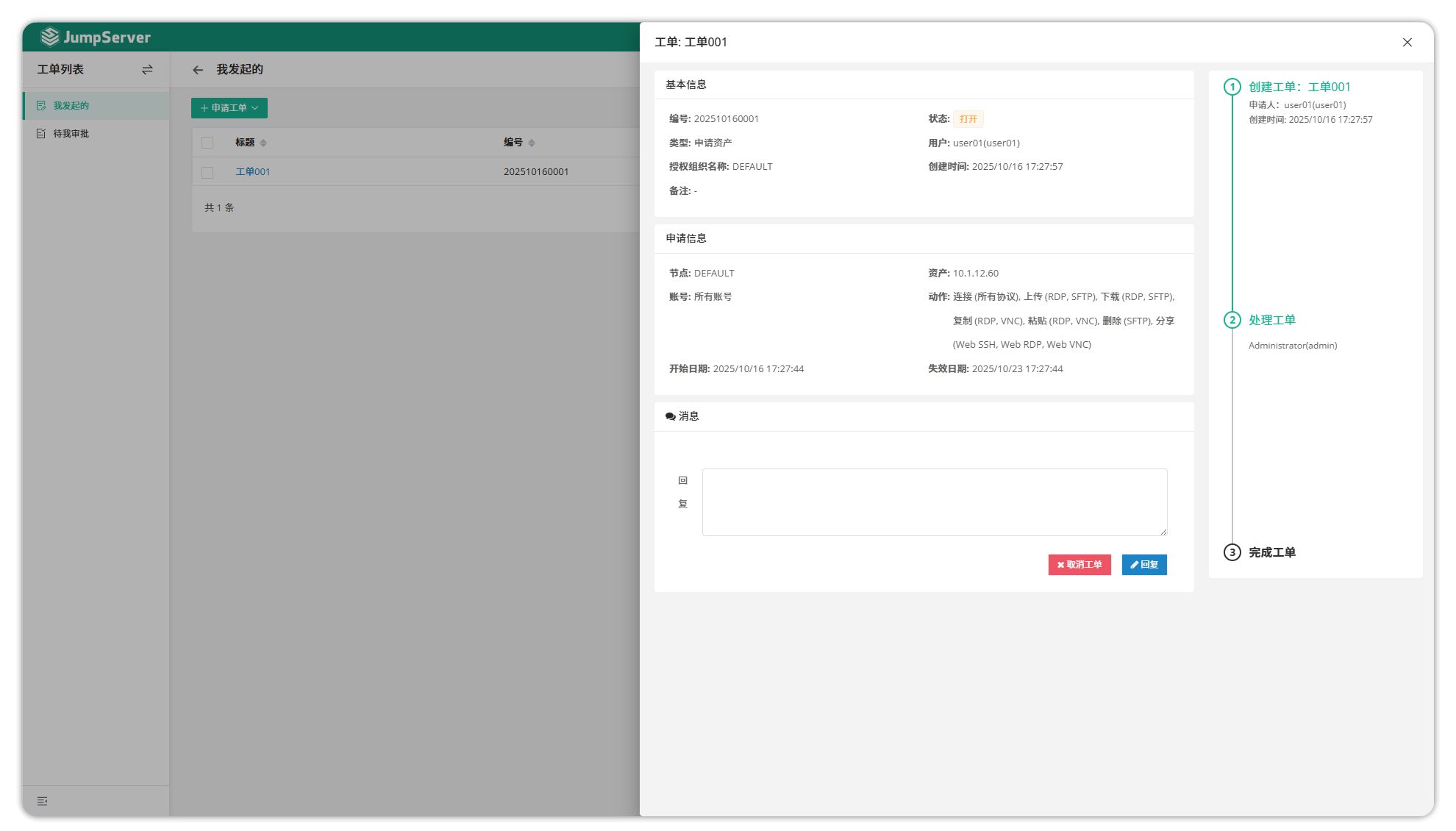Sort by the 标题 column sort arrows
Image resolution: width=1456 pixels, height=831 pixels.
(x=263, y=143)
